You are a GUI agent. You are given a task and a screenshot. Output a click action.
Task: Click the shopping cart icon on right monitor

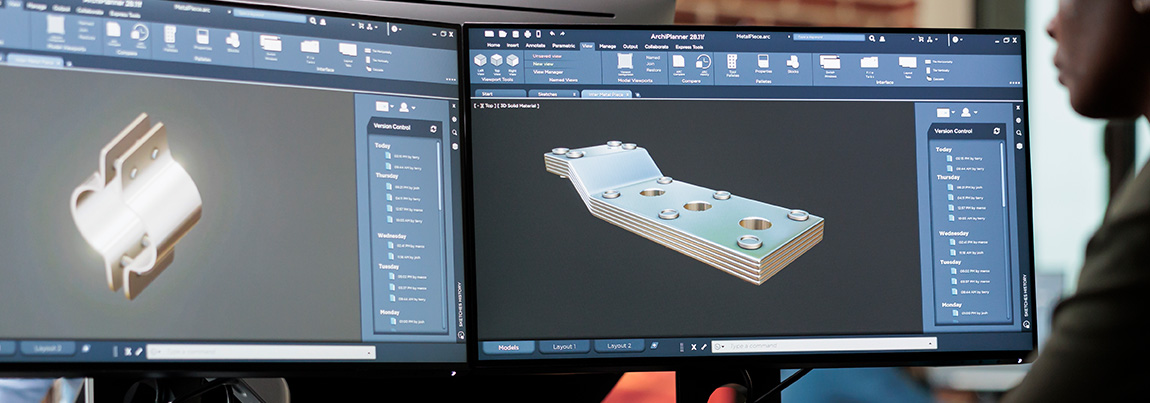(x=921, y=39)
